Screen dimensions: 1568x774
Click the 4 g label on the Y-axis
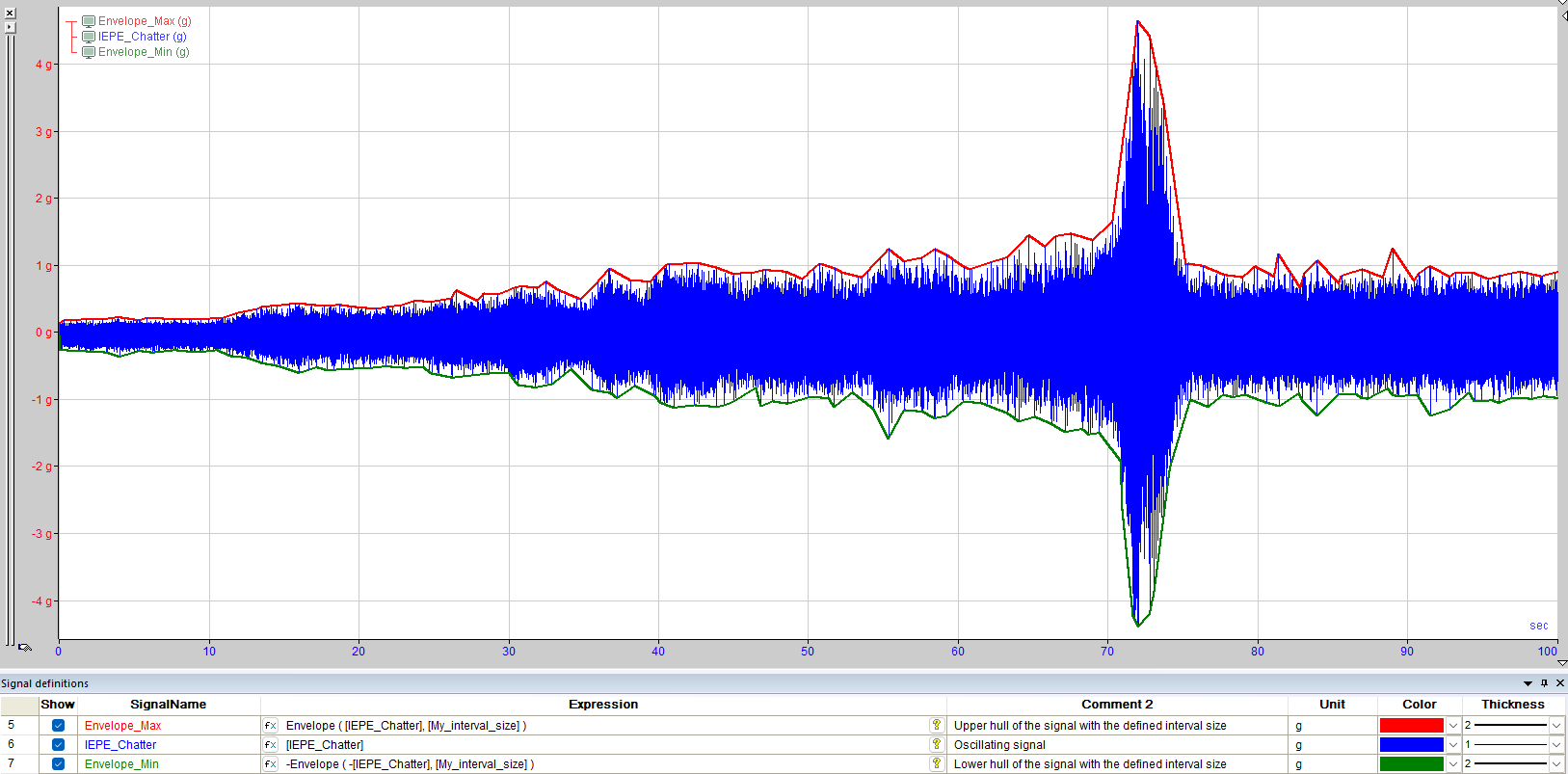pyautogui.click(x=44, y=65)
